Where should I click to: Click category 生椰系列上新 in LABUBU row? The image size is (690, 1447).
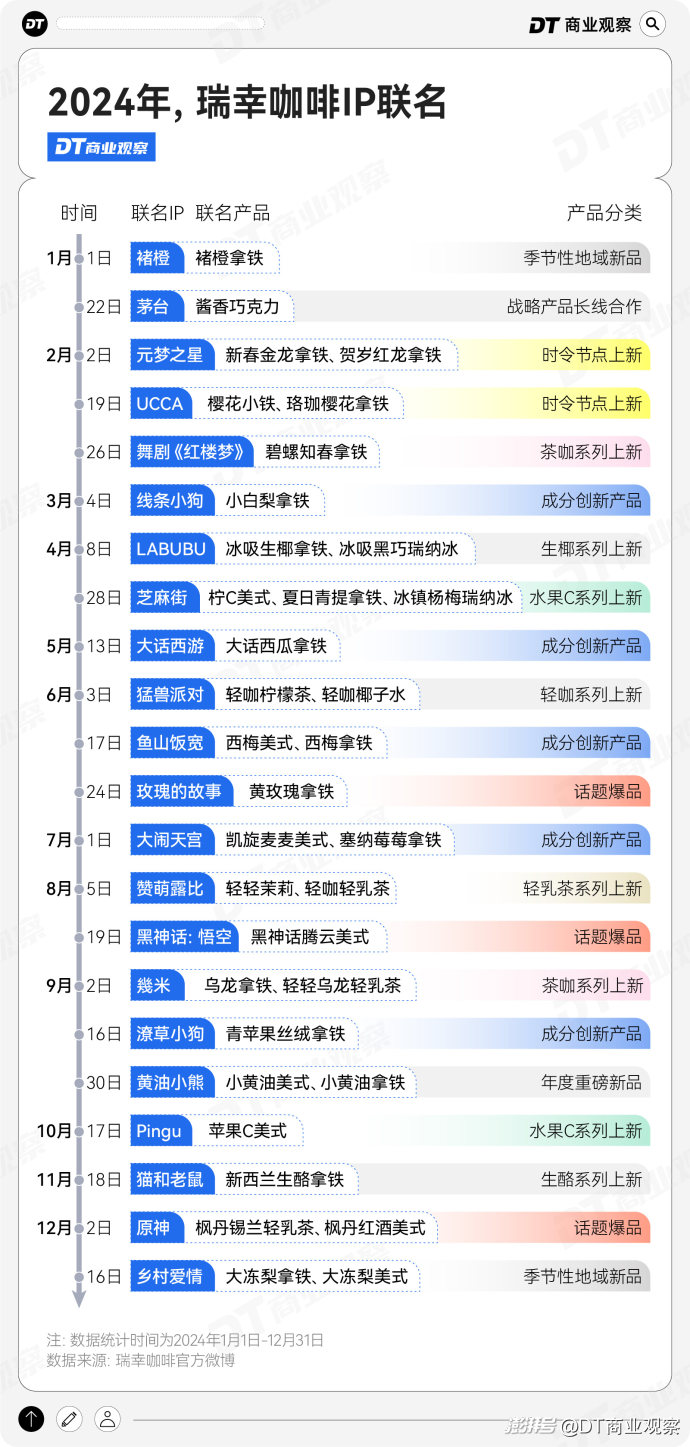[591, 549]
